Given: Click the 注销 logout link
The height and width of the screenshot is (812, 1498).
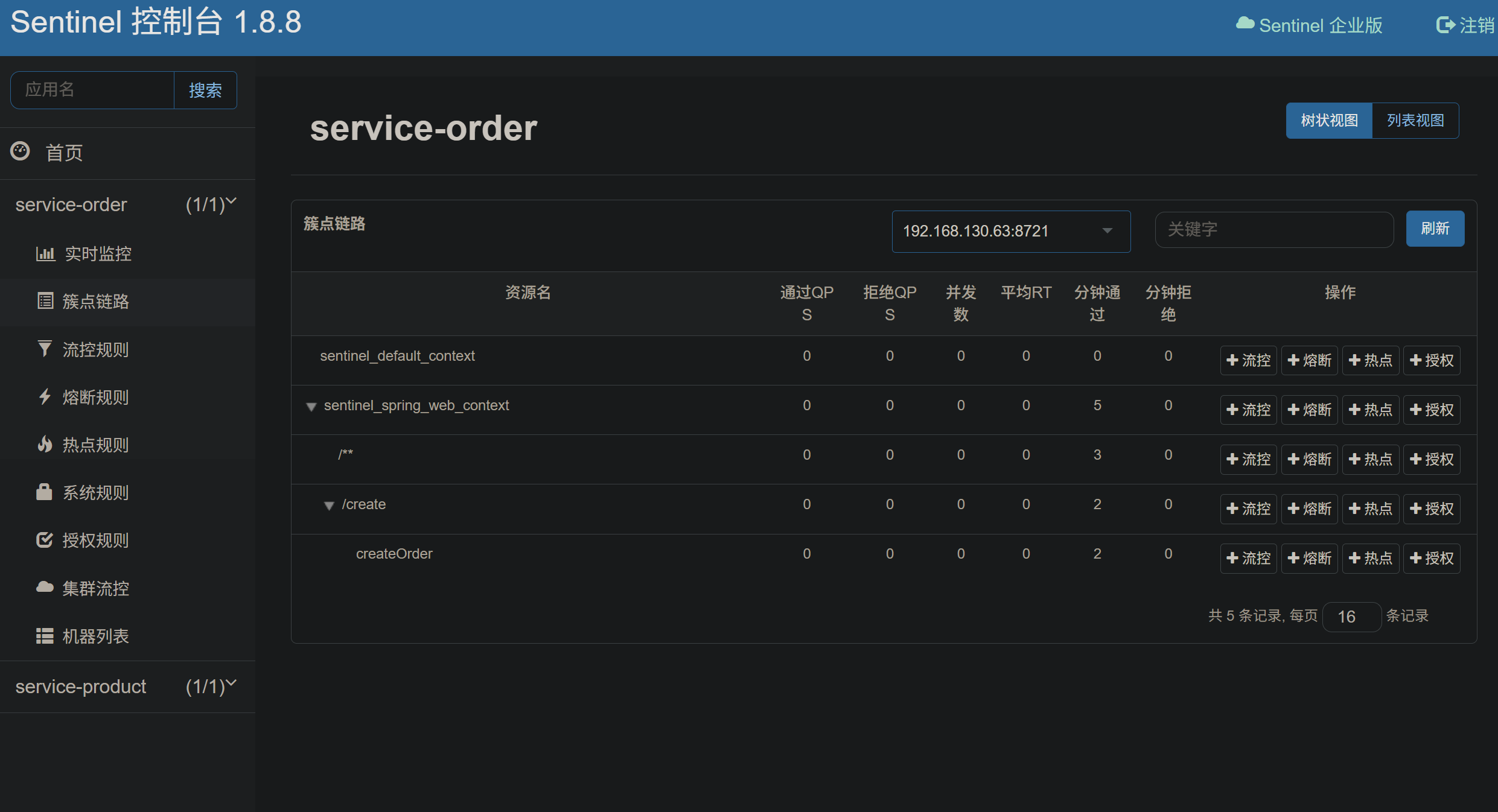Looking at the screenshot, I should (1465, 25).
